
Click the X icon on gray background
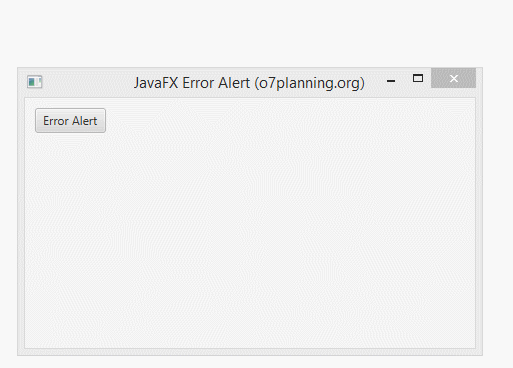pyautogui.click(x=453, y=78)
